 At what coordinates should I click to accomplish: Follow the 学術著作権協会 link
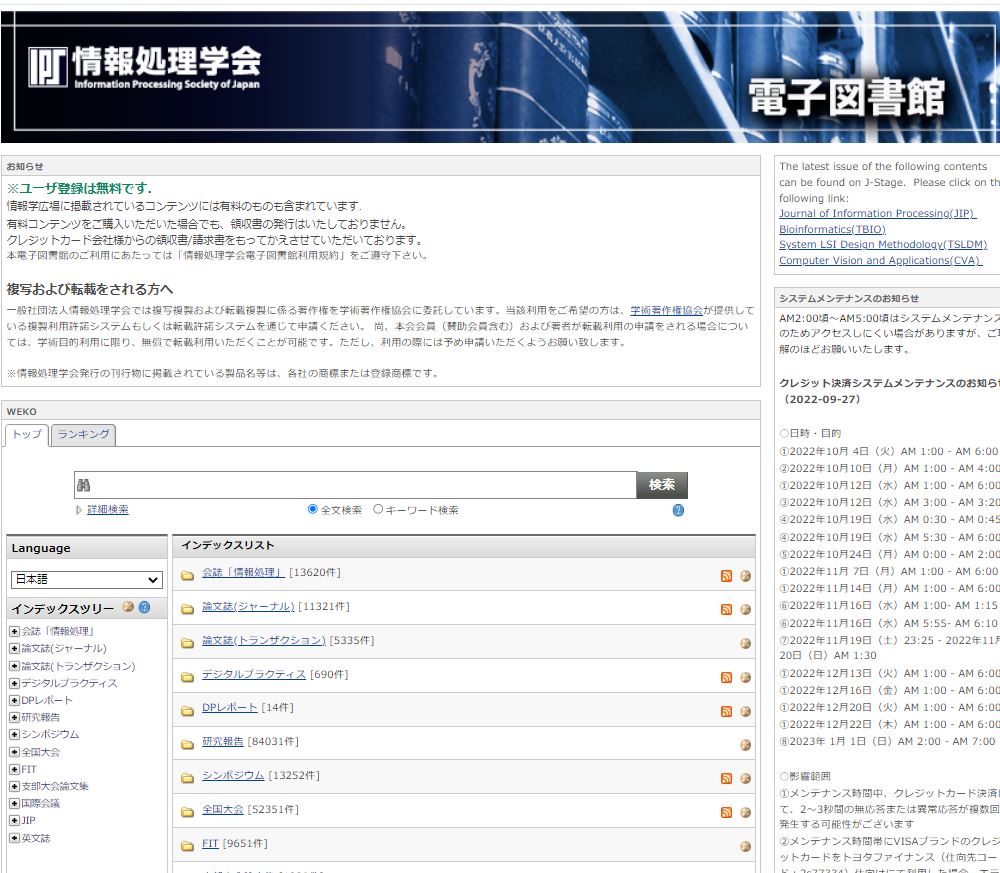666,311
